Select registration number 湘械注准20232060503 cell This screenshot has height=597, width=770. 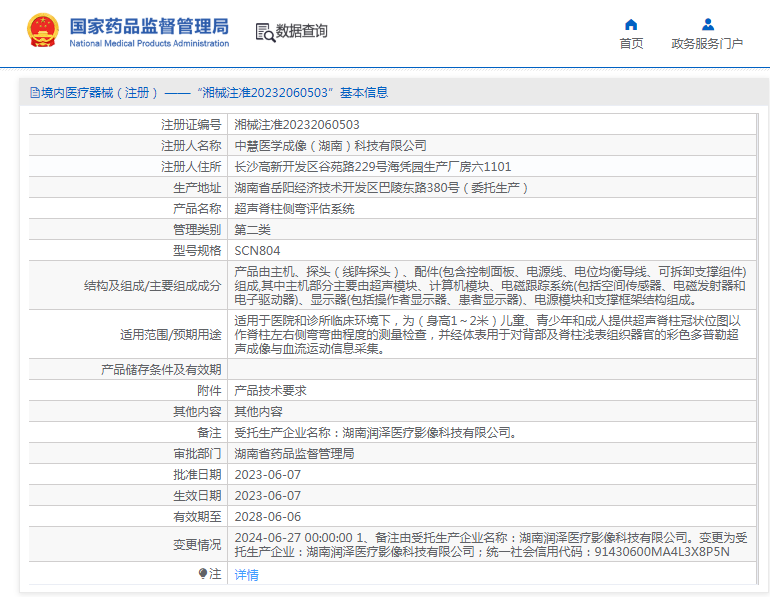(297, 125)
